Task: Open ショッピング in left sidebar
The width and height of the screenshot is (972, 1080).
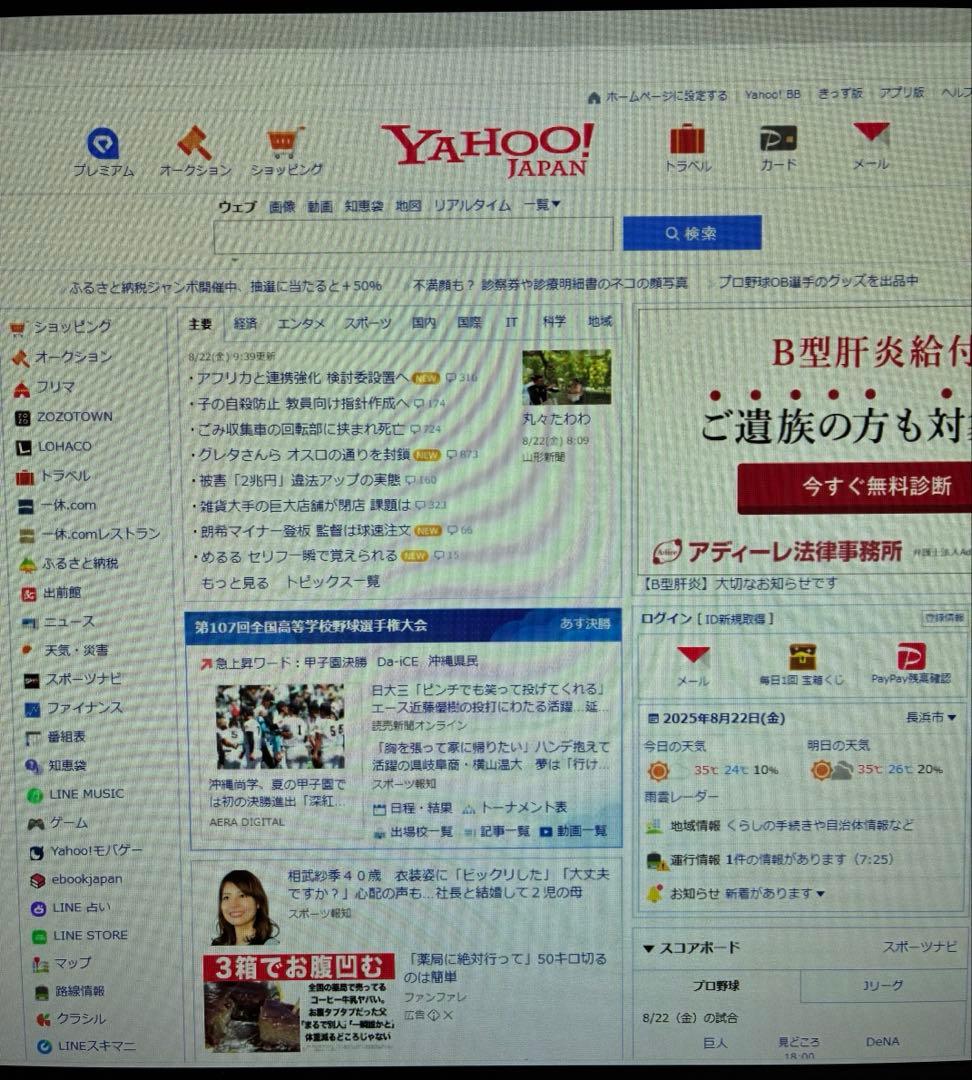Action: [72, 327]
